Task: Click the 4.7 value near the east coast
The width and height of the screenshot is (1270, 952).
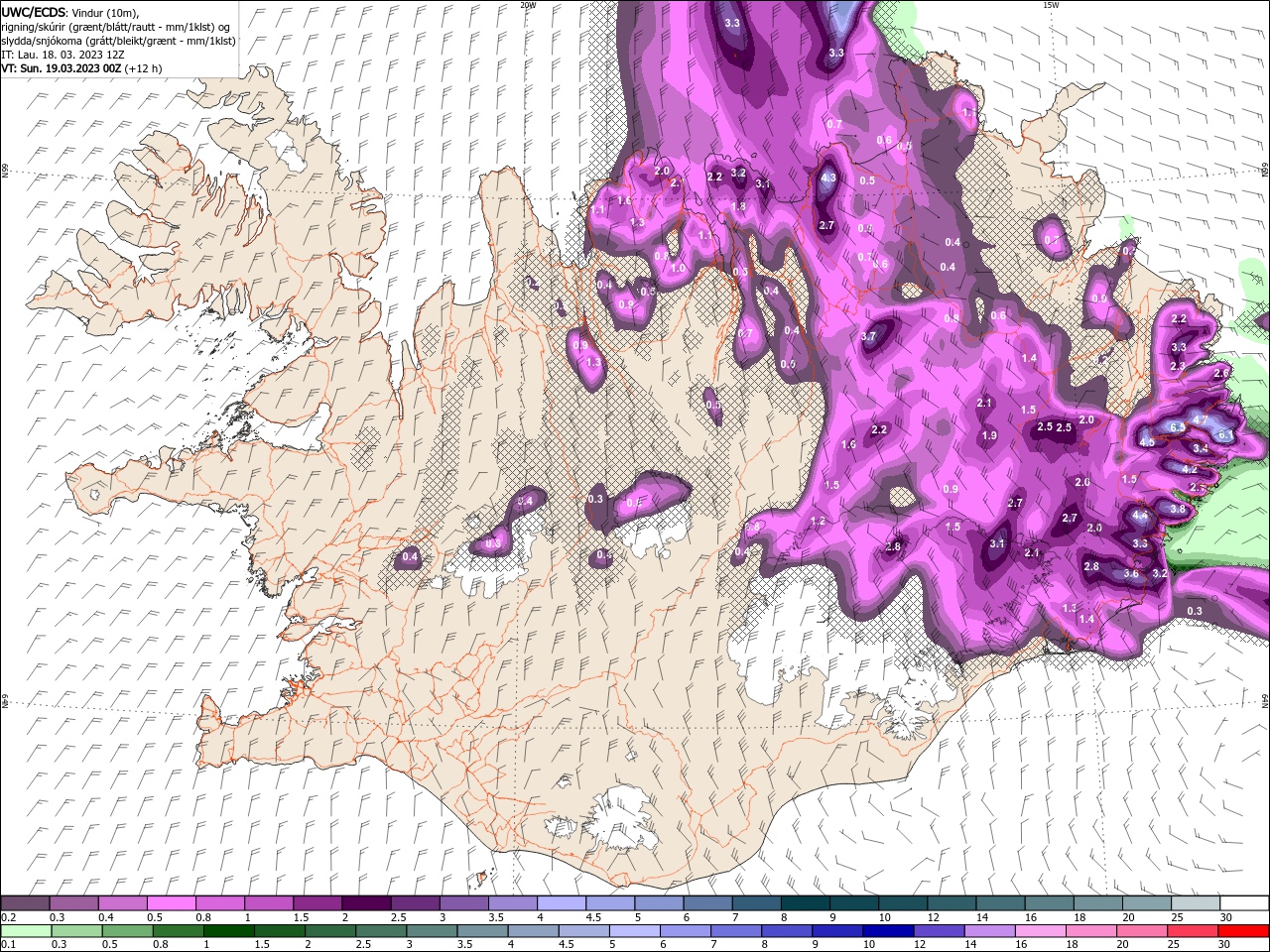Action: 1200,419
